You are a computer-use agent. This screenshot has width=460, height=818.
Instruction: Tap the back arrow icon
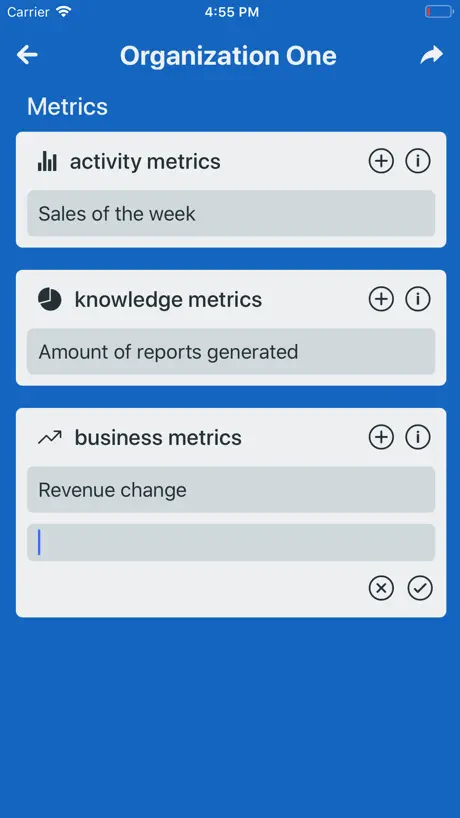click(x=27, y=55)
